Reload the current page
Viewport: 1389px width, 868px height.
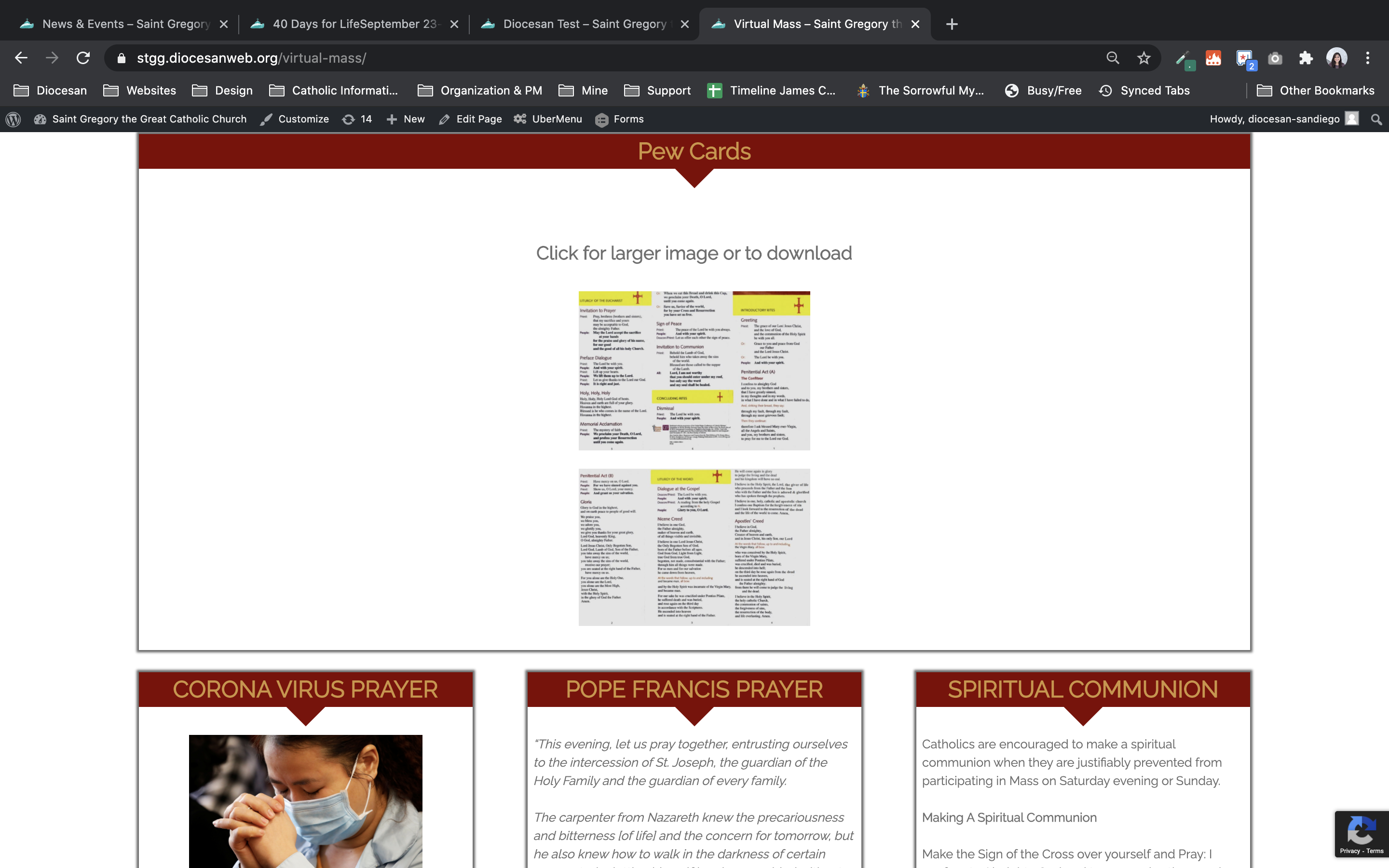(83, 58)
